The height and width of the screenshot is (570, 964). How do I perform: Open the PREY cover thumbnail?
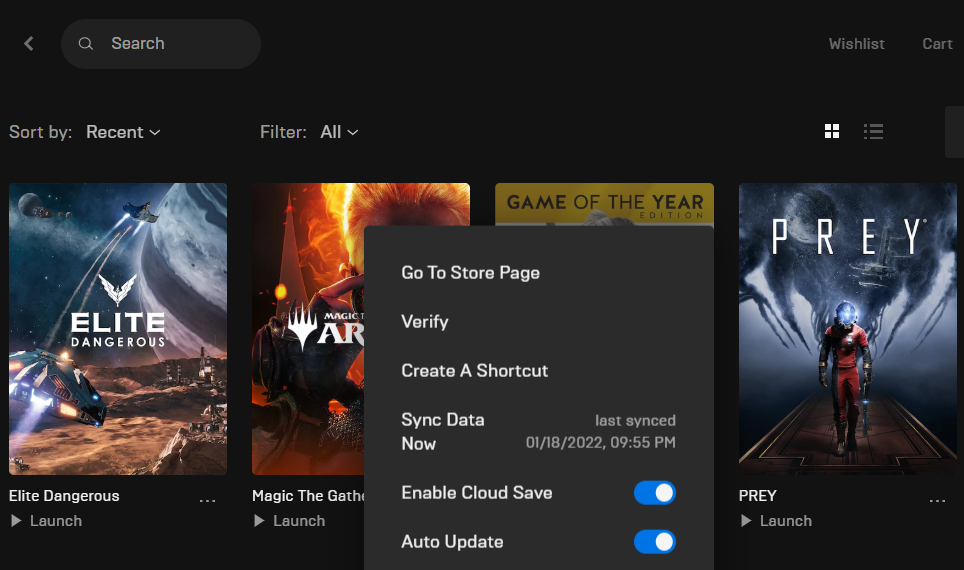(x=847, y=328)
